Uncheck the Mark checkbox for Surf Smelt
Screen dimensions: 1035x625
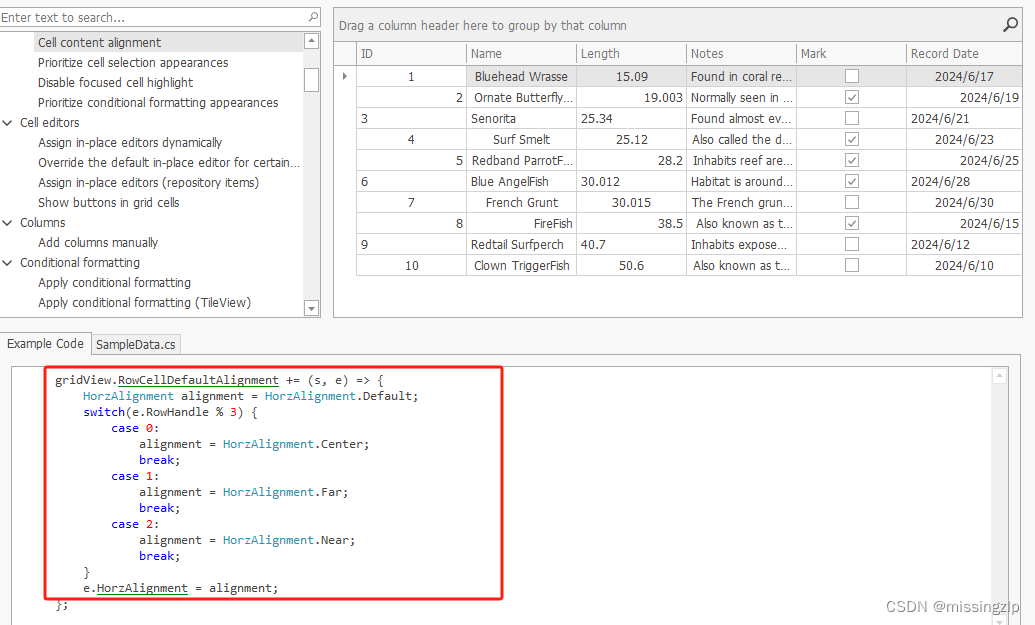click(x=852, y=139)
